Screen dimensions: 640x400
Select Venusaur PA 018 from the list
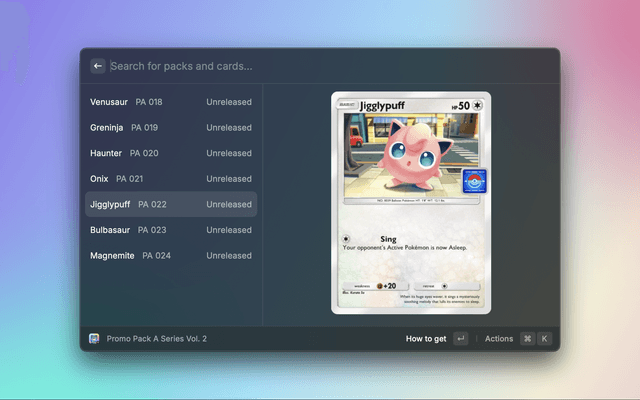[170, 102]
